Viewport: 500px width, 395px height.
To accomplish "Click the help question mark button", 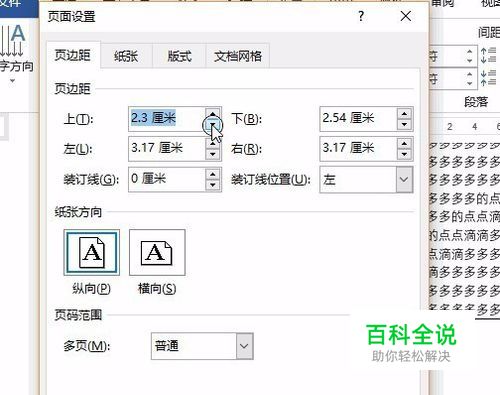I will click(x=361, y=16).
